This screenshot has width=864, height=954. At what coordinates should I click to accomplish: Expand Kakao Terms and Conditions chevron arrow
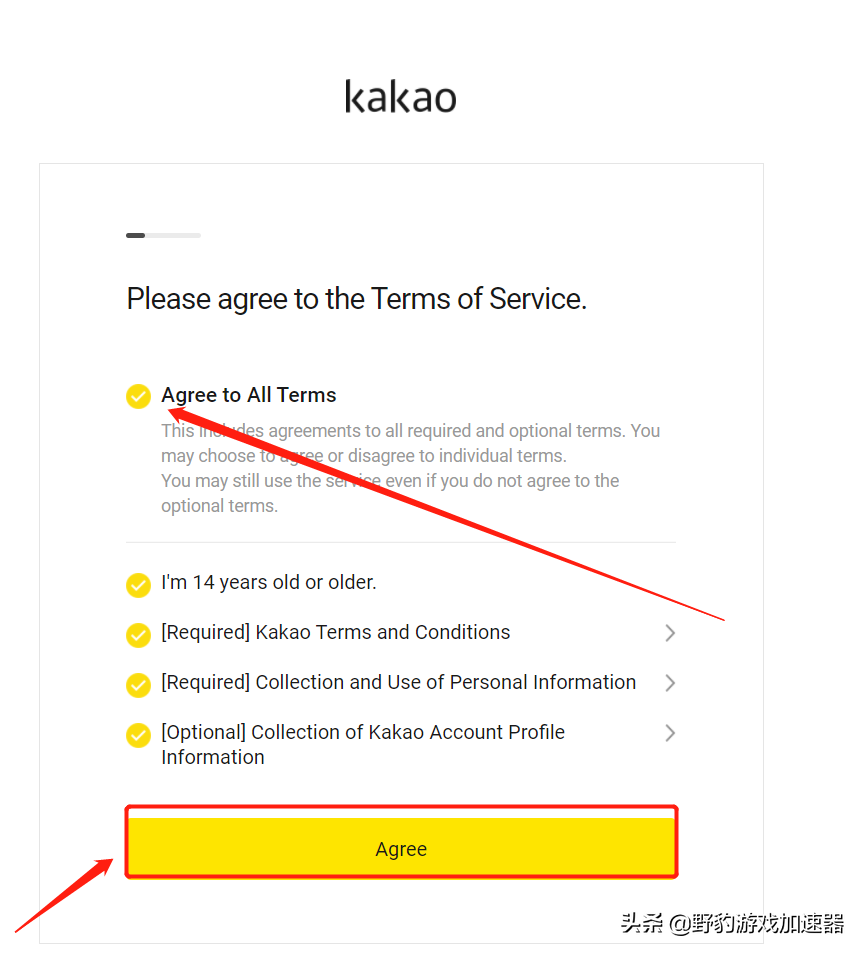coord(670,633)
